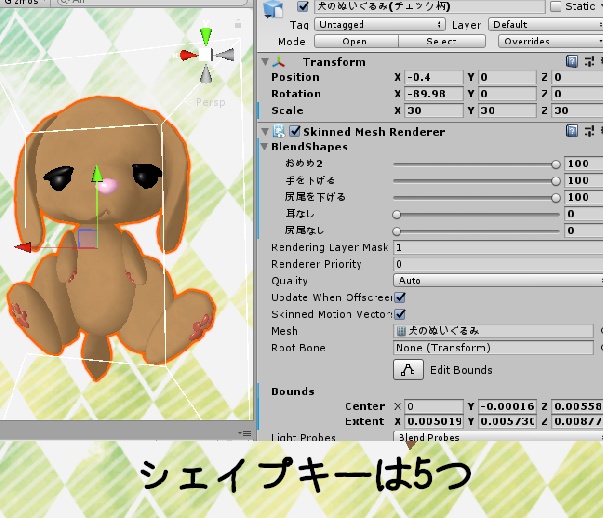Click the 手を上げる blendshape slider handle

tap(556, 181)
